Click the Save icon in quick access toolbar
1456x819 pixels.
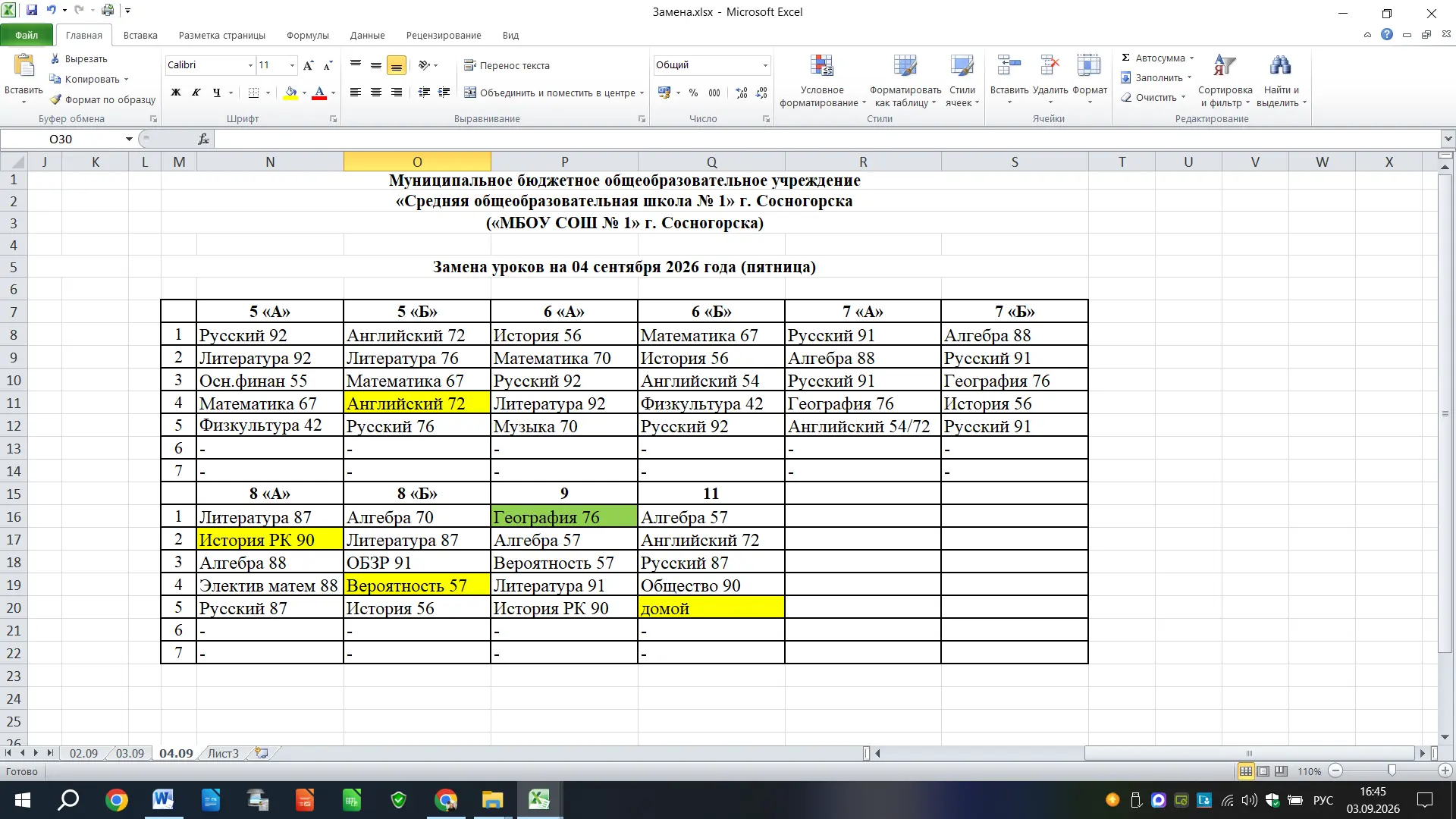(32, 11)
